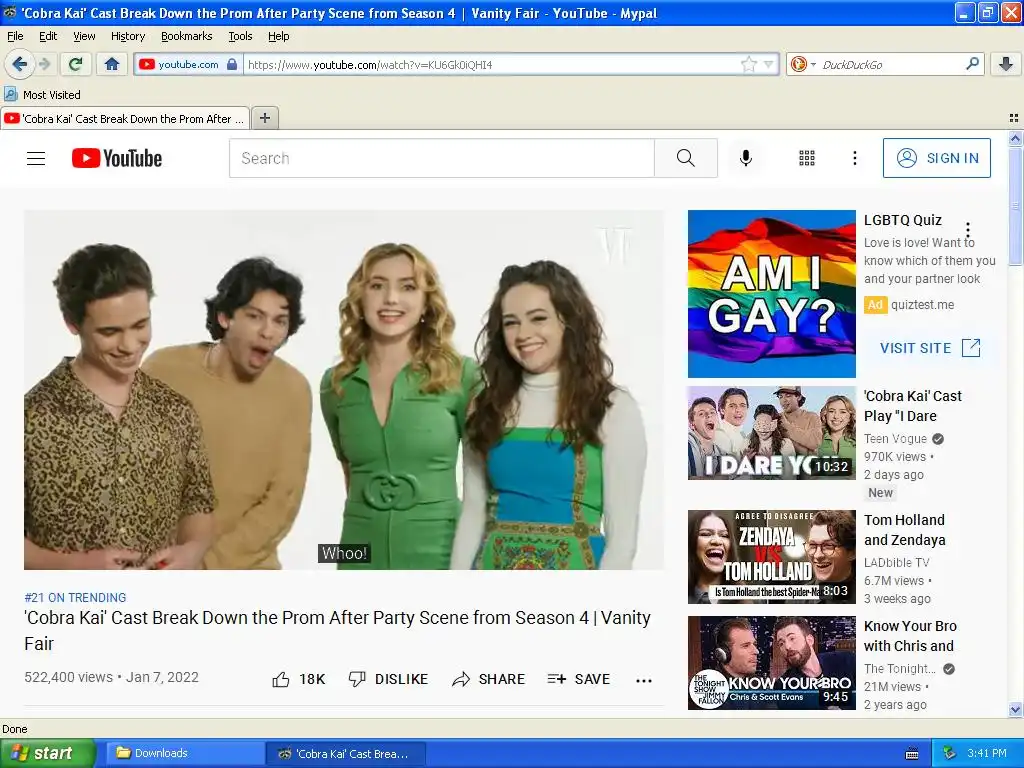Image resolution: width=1024 pixels, height=768 pixels.
Task: Like the video with thumbs-up icon
Action: click(281, 680)
